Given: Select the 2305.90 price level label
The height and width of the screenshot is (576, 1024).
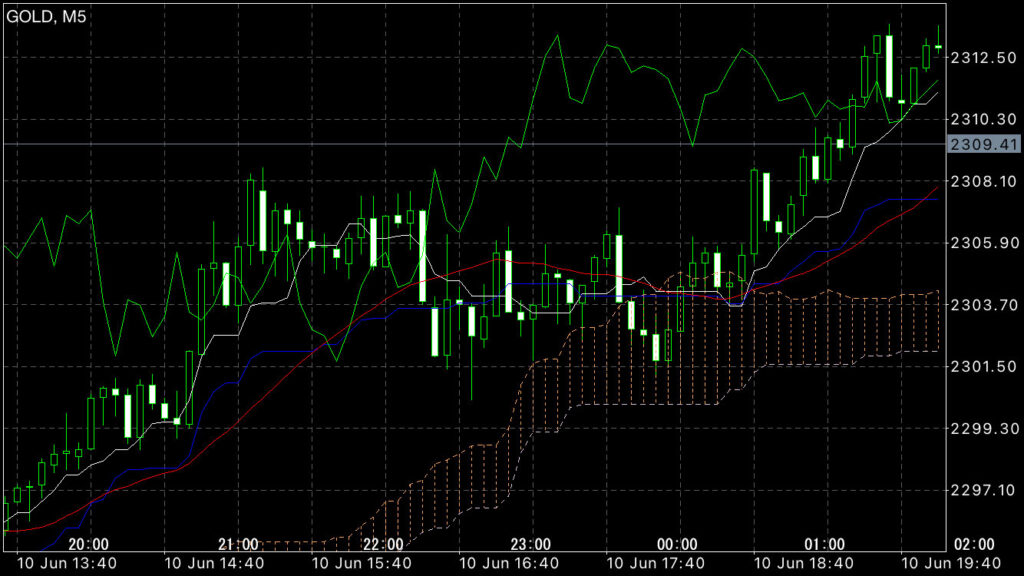Looking at the screenshot, I should point(984,242).
